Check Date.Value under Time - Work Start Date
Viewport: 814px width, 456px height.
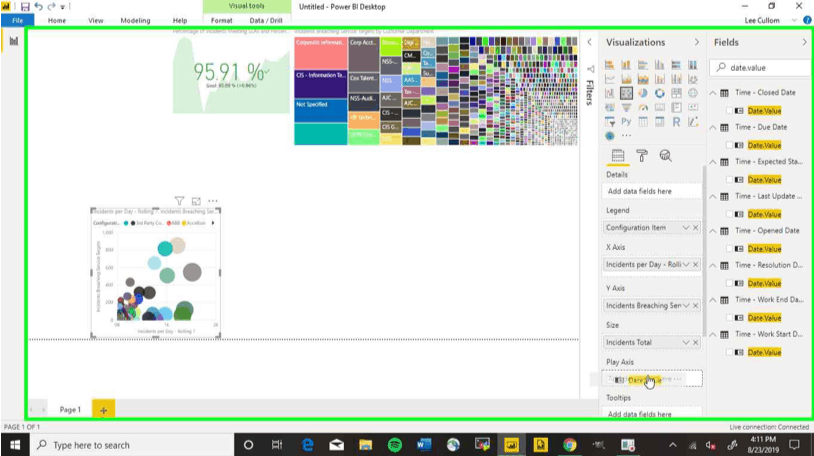[729, 352]
